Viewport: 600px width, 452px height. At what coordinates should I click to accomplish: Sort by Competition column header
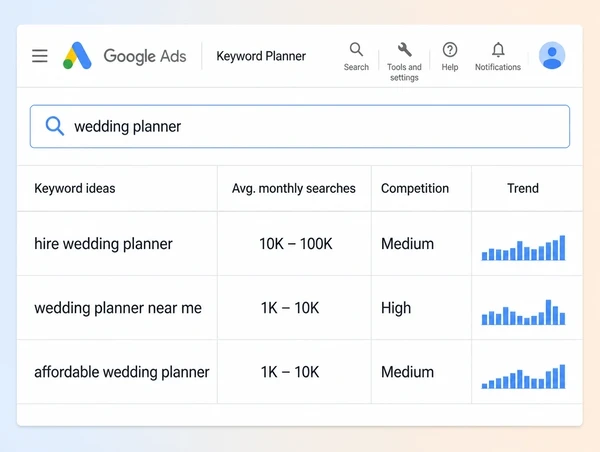click(x=415, y=188)
